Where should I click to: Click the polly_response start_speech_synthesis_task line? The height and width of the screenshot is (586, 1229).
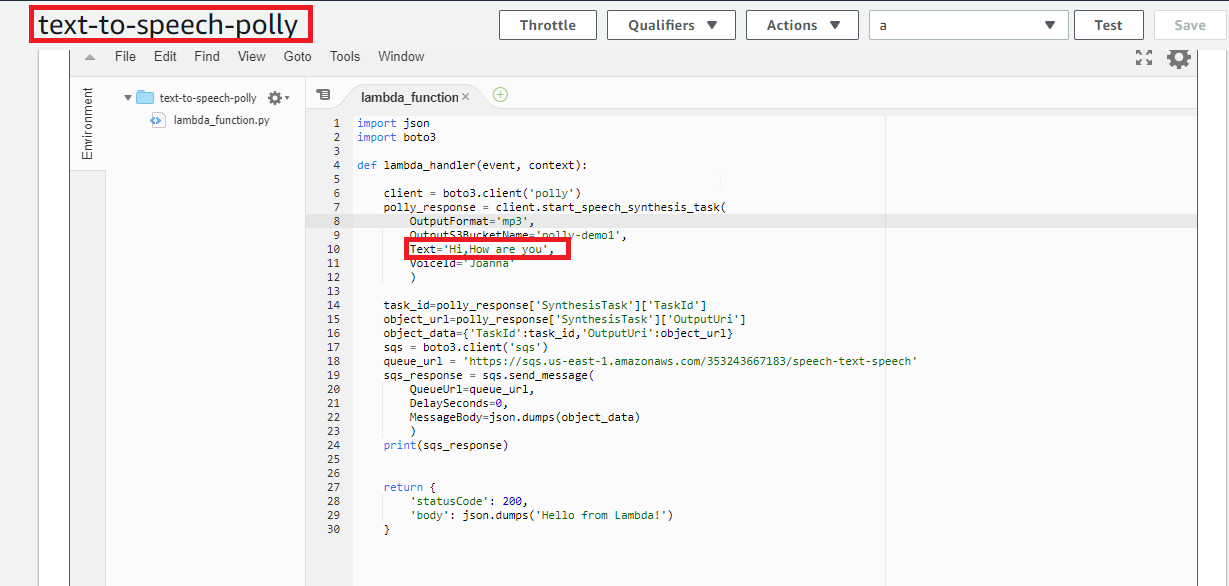[554, 207]
